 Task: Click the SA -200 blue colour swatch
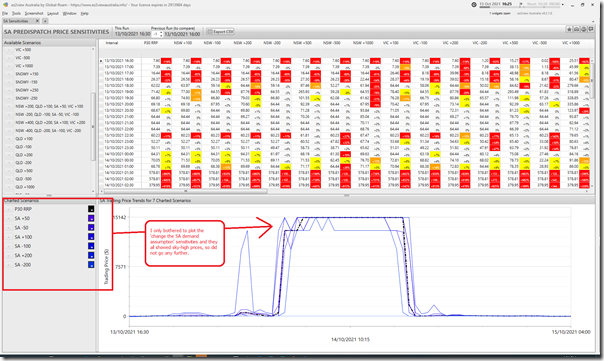pos(91,265)
